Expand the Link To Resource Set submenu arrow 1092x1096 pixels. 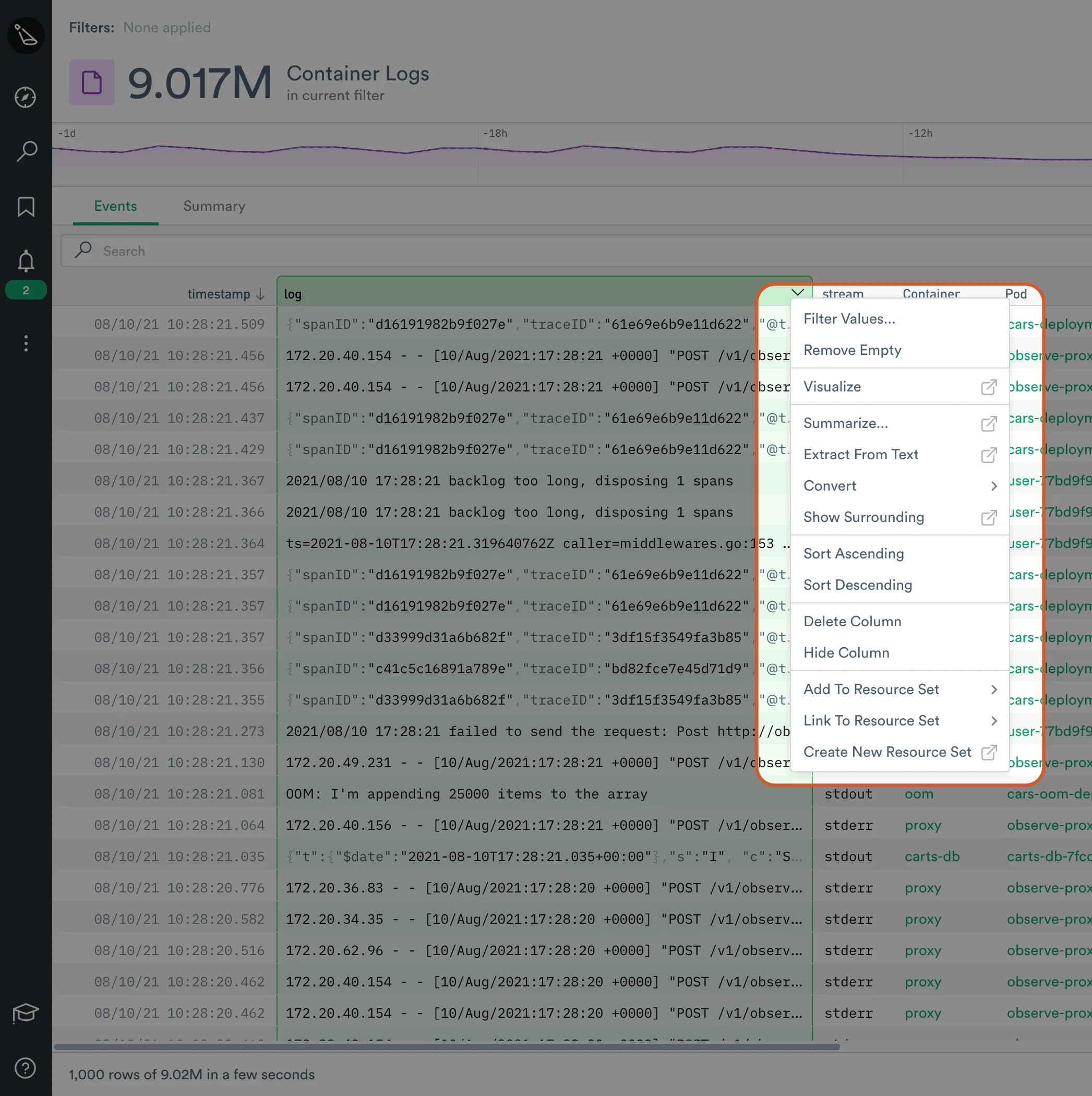pos(993,721)
